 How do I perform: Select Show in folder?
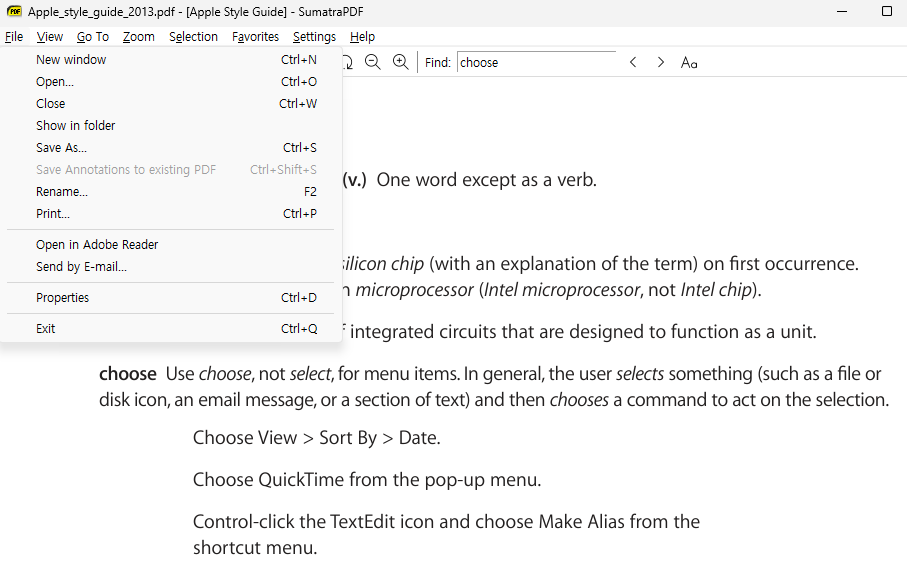171,126
